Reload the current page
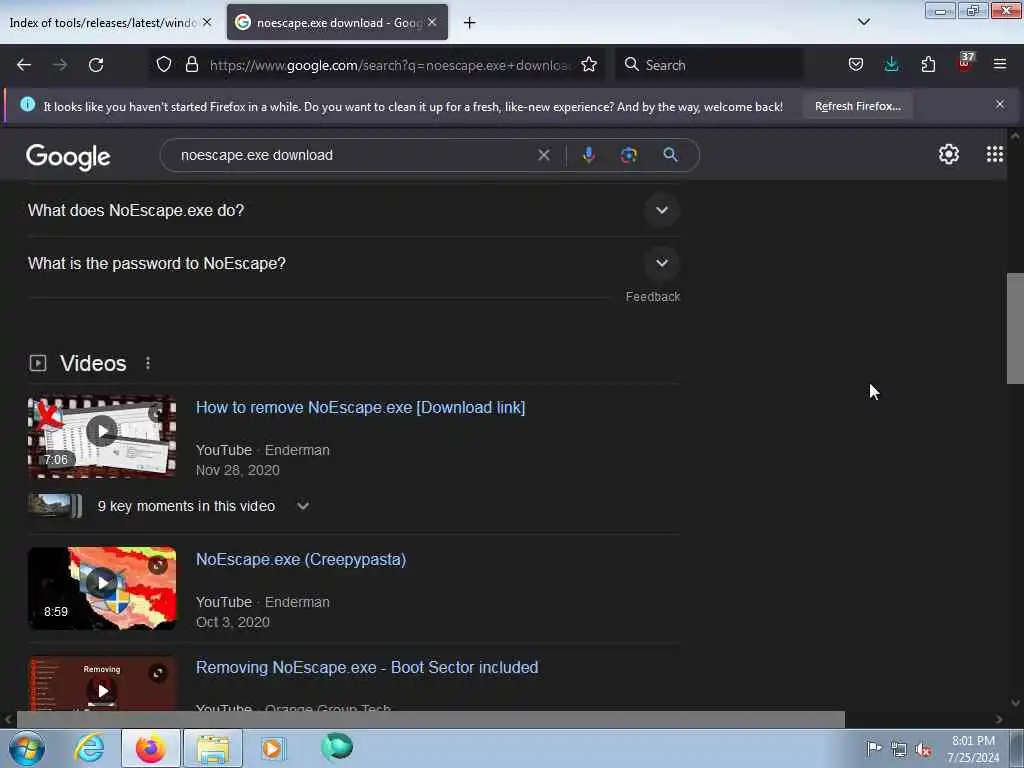Screen dimensions: 1024x768 (x=96, y=65)
